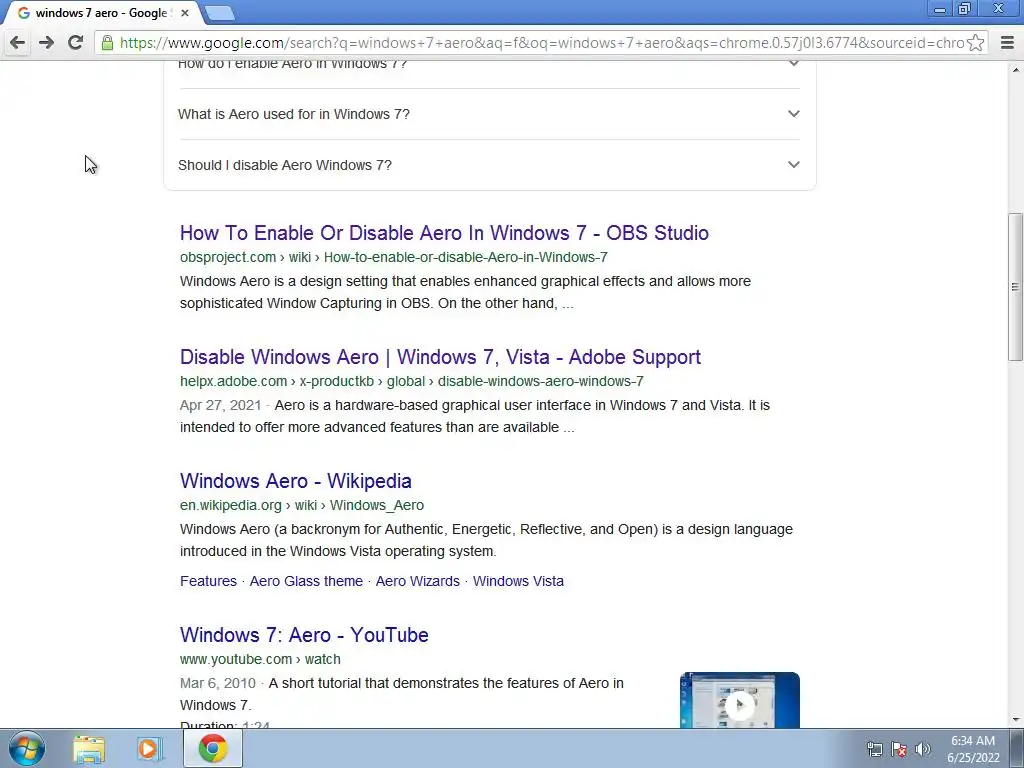Screen dimensions: 1024x768
Task: Play the YouTube video thumbnail preview
Action: coord(739,700)
